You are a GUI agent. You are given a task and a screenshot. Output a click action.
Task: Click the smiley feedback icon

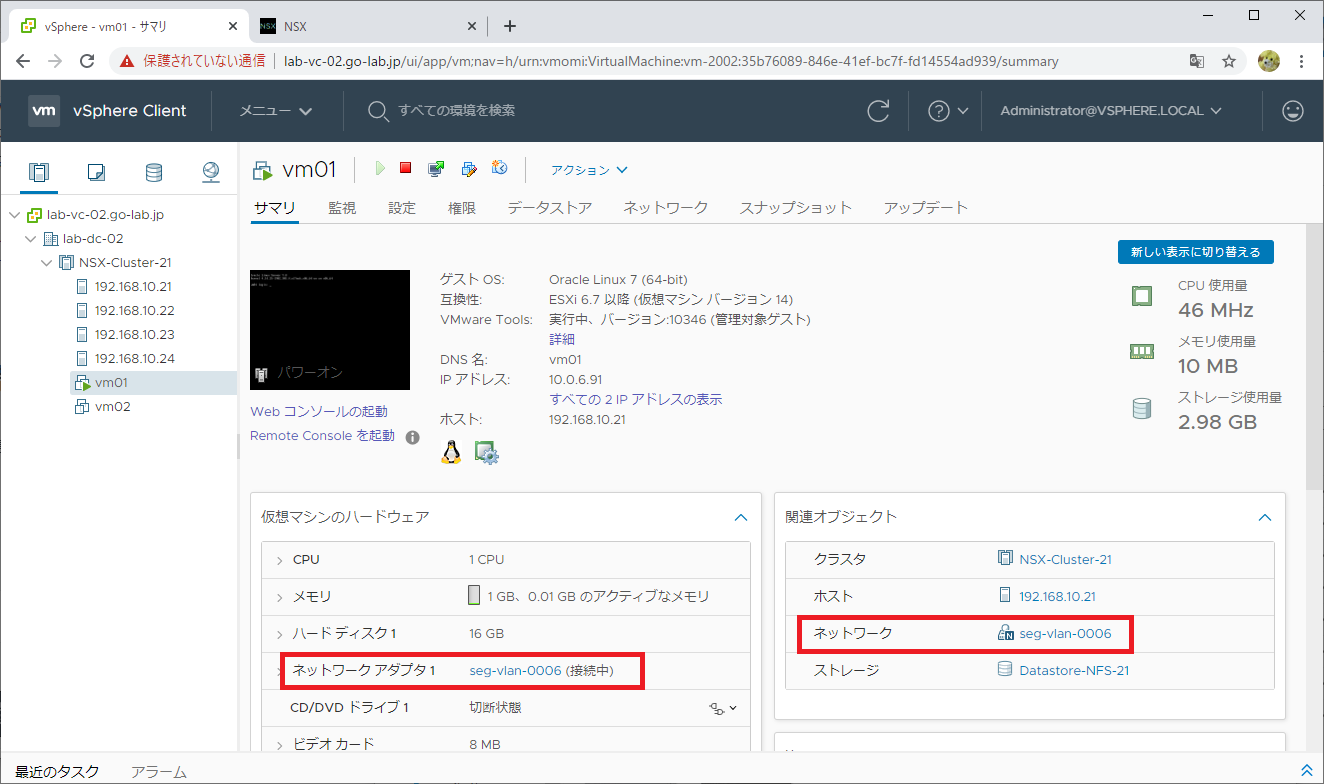[x=1293, y=111]
